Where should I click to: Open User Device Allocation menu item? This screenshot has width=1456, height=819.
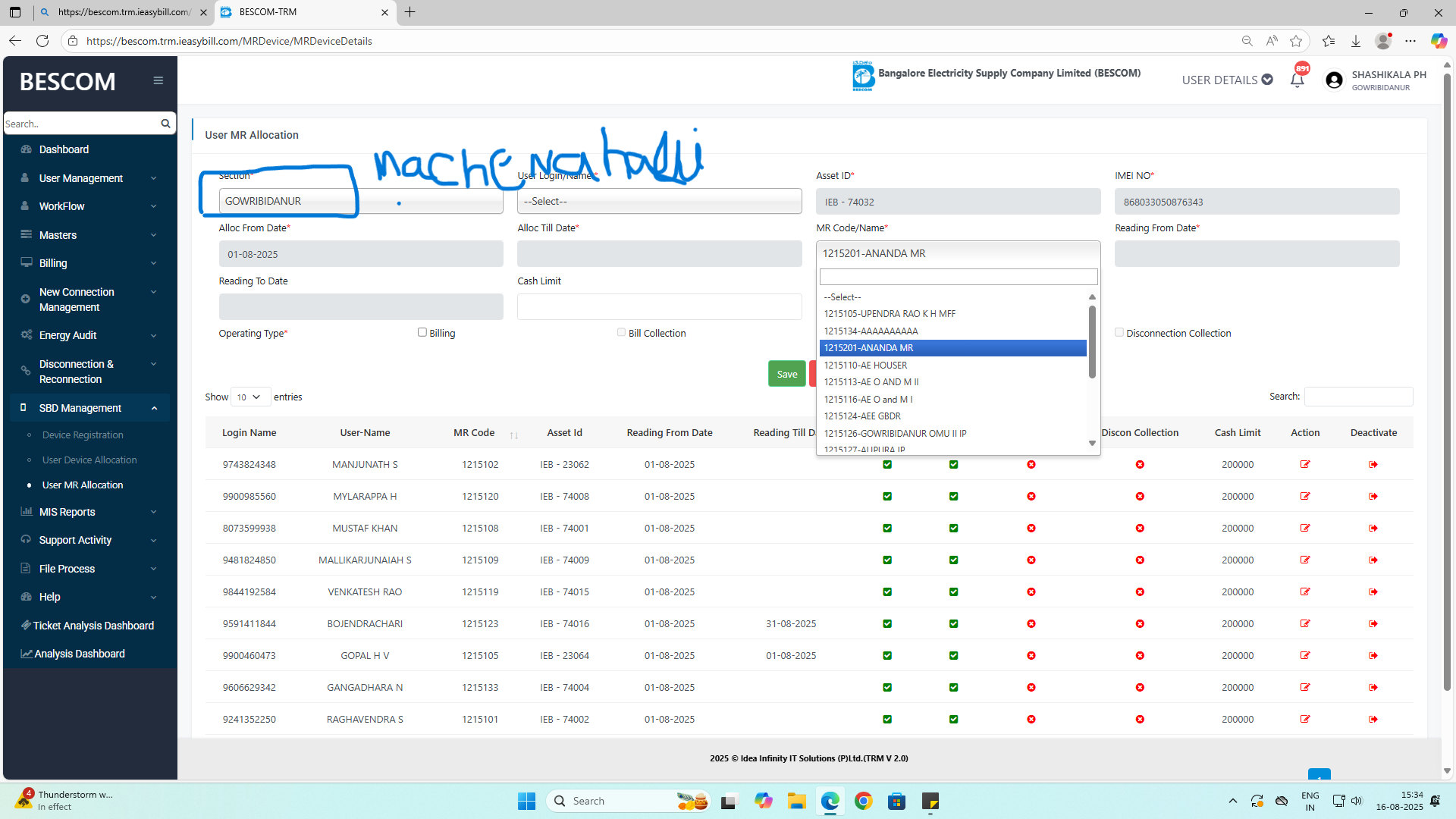(89, 460)
